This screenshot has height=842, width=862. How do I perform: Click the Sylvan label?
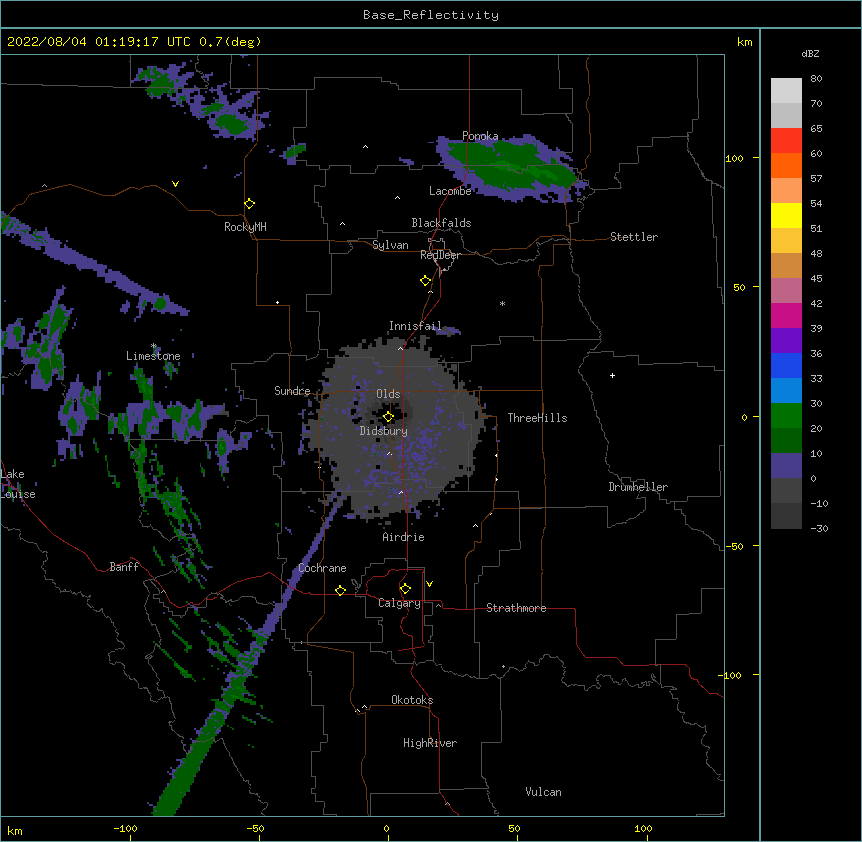pos(390,245)
